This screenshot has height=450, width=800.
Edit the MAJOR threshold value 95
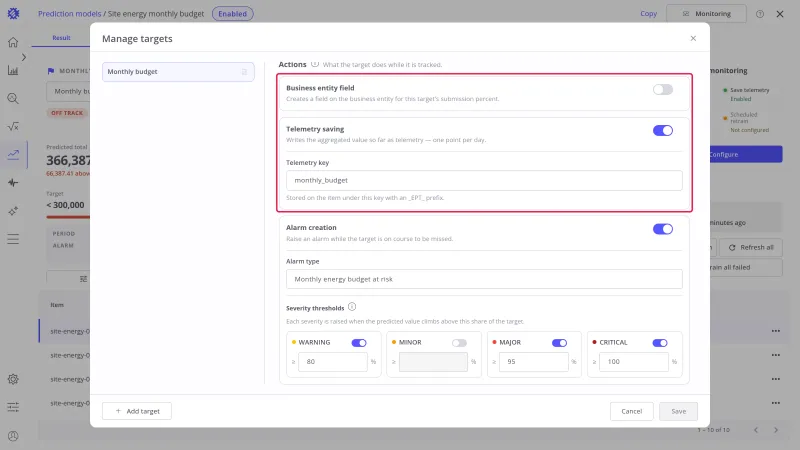[x=534, y=362]
